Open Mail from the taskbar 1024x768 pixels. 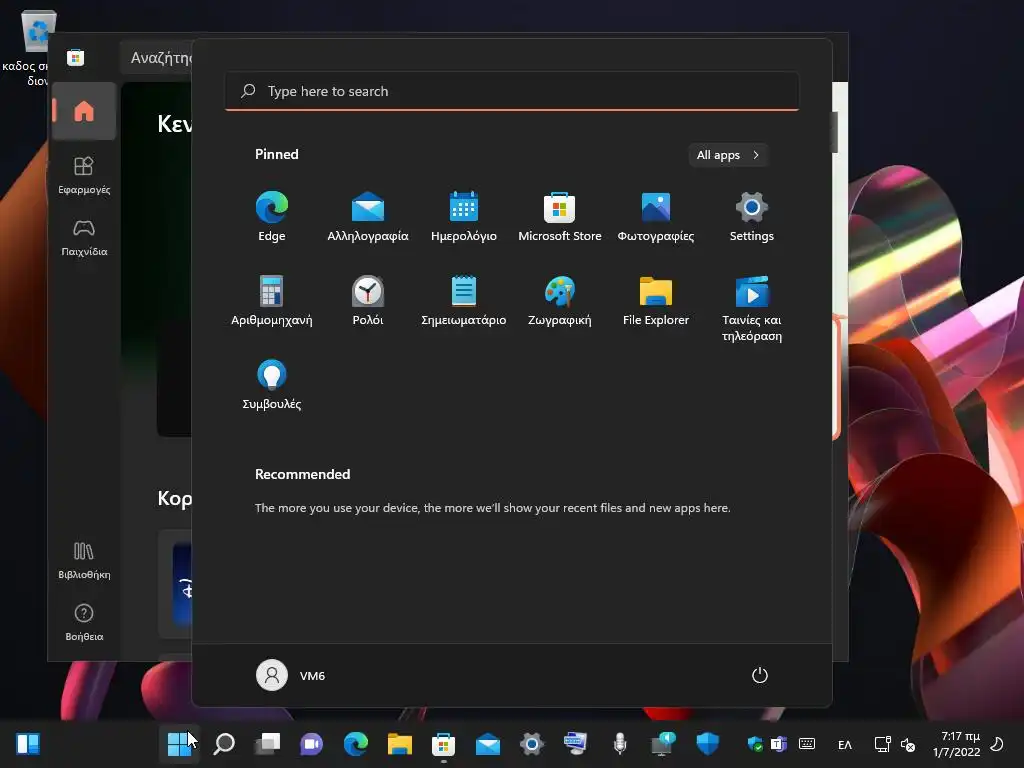pyautogui.click(x=488, y=743)
